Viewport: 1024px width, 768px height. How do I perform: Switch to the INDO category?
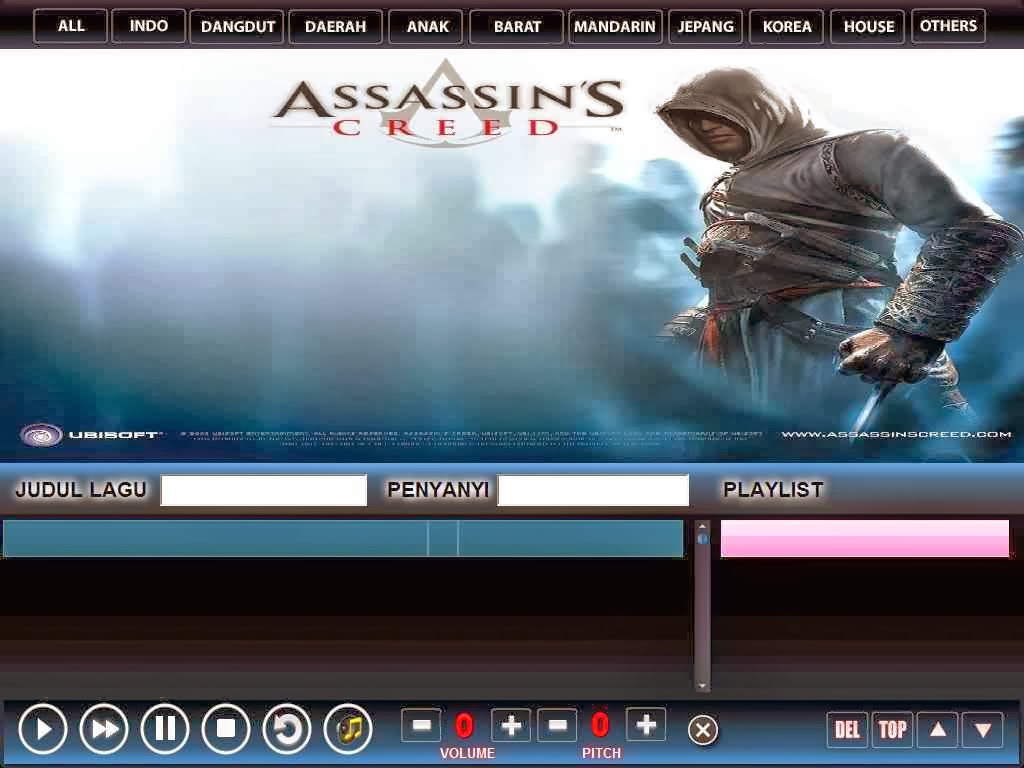coord(148,26)
